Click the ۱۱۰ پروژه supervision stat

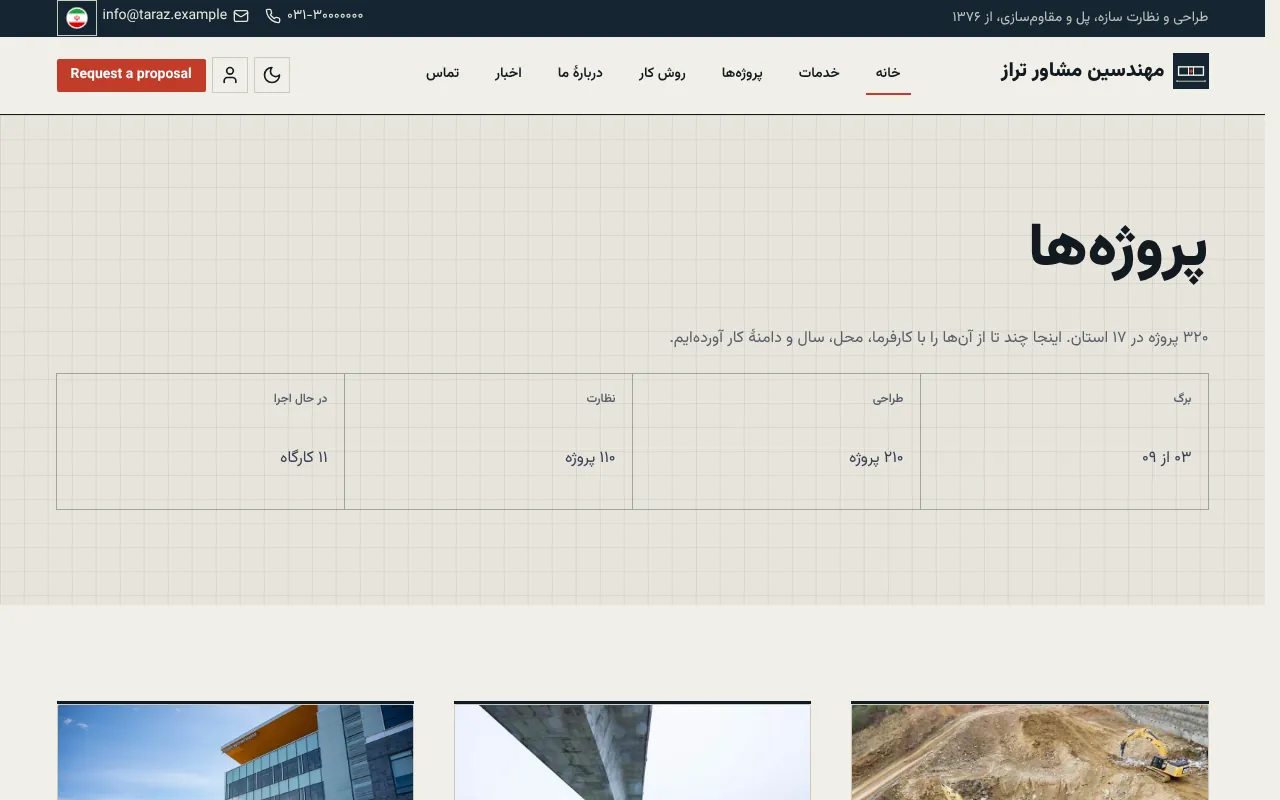[590, 458]
